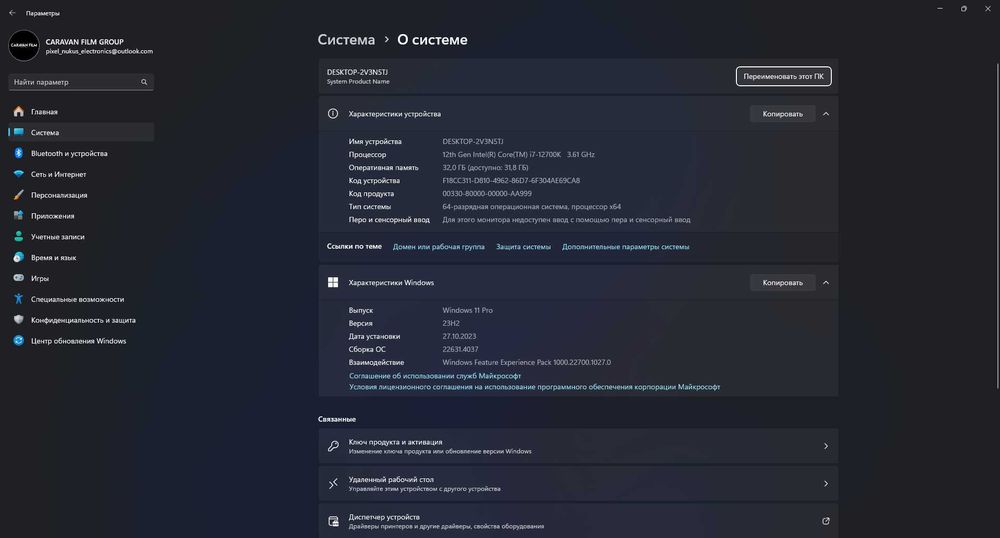Click the Система monitor icon

tap(18, 132)
